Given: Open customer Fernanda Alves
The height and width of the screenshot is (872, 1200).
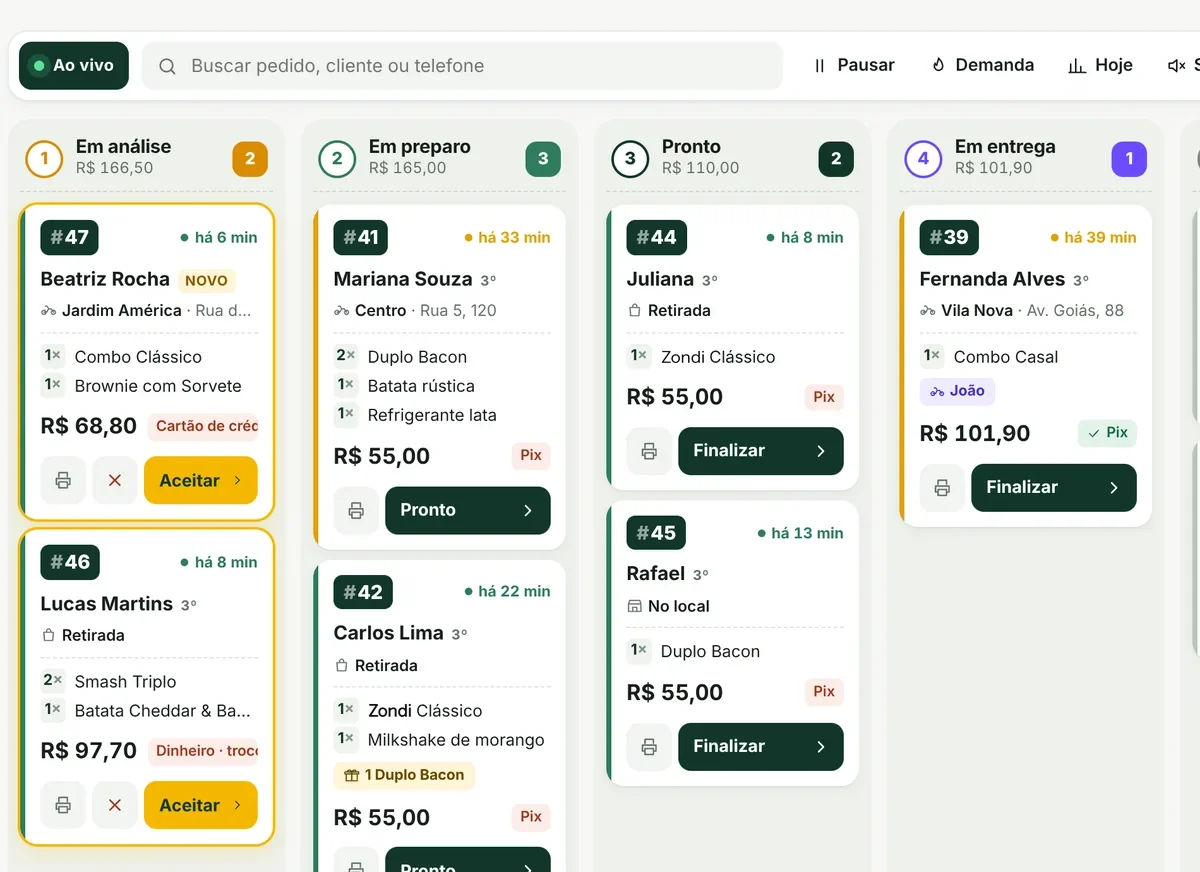Looking at the screenshot, I should pyautogui.click(x=992, y=279).
